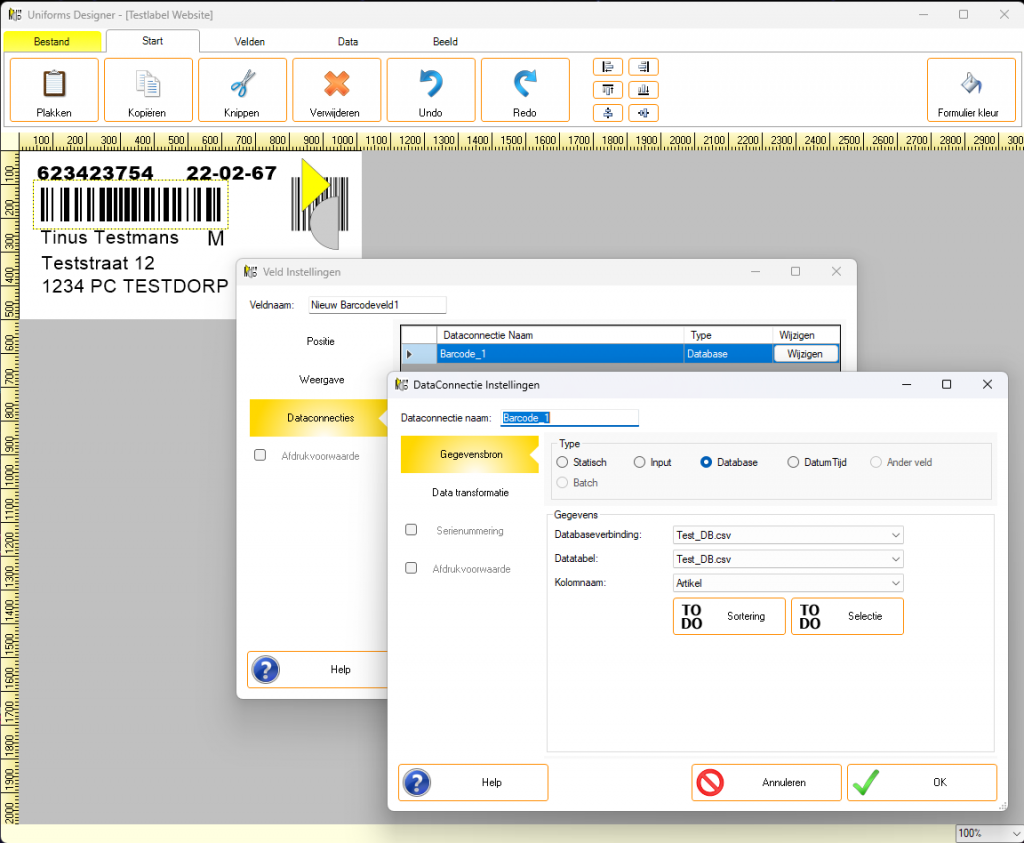Click the row selector arrow beside Barcode_1
1024x843 pixels.
tap(409, 354)
